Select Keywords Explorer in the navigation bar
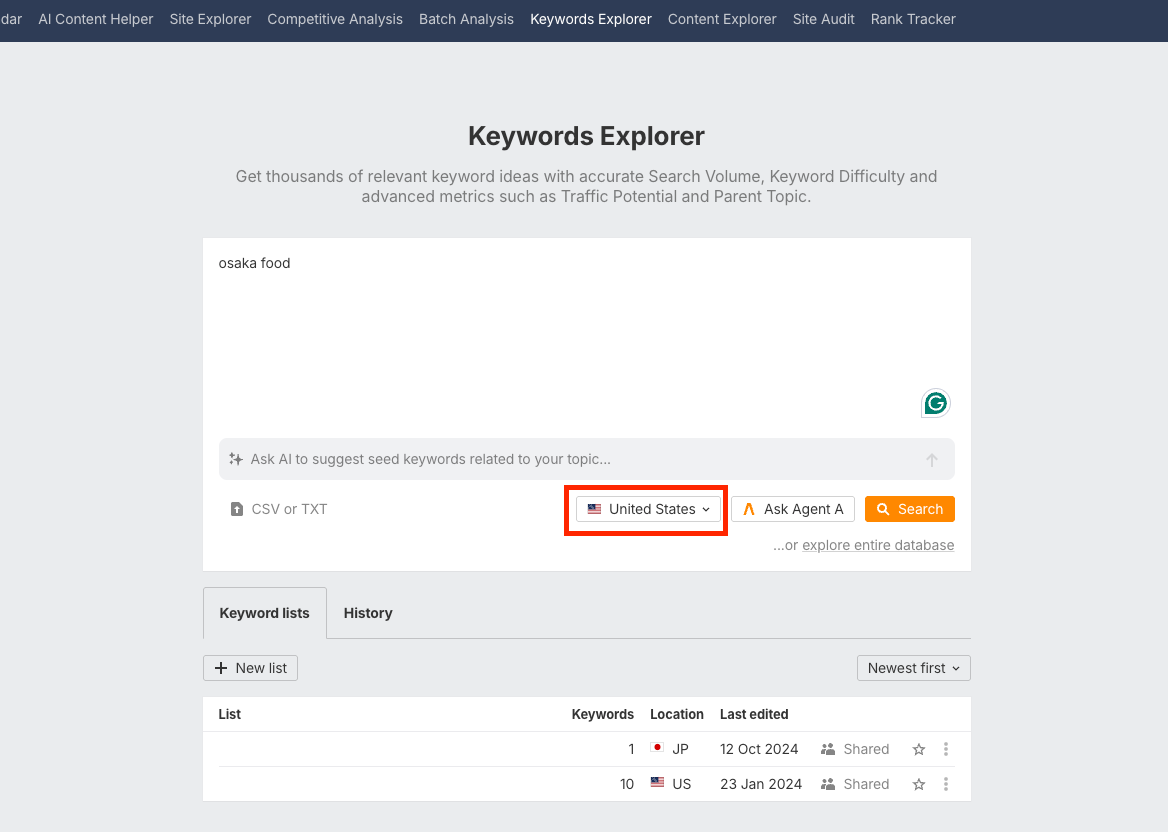The width and height of the screenshot is (1168, 832). (x=591, y=19)
